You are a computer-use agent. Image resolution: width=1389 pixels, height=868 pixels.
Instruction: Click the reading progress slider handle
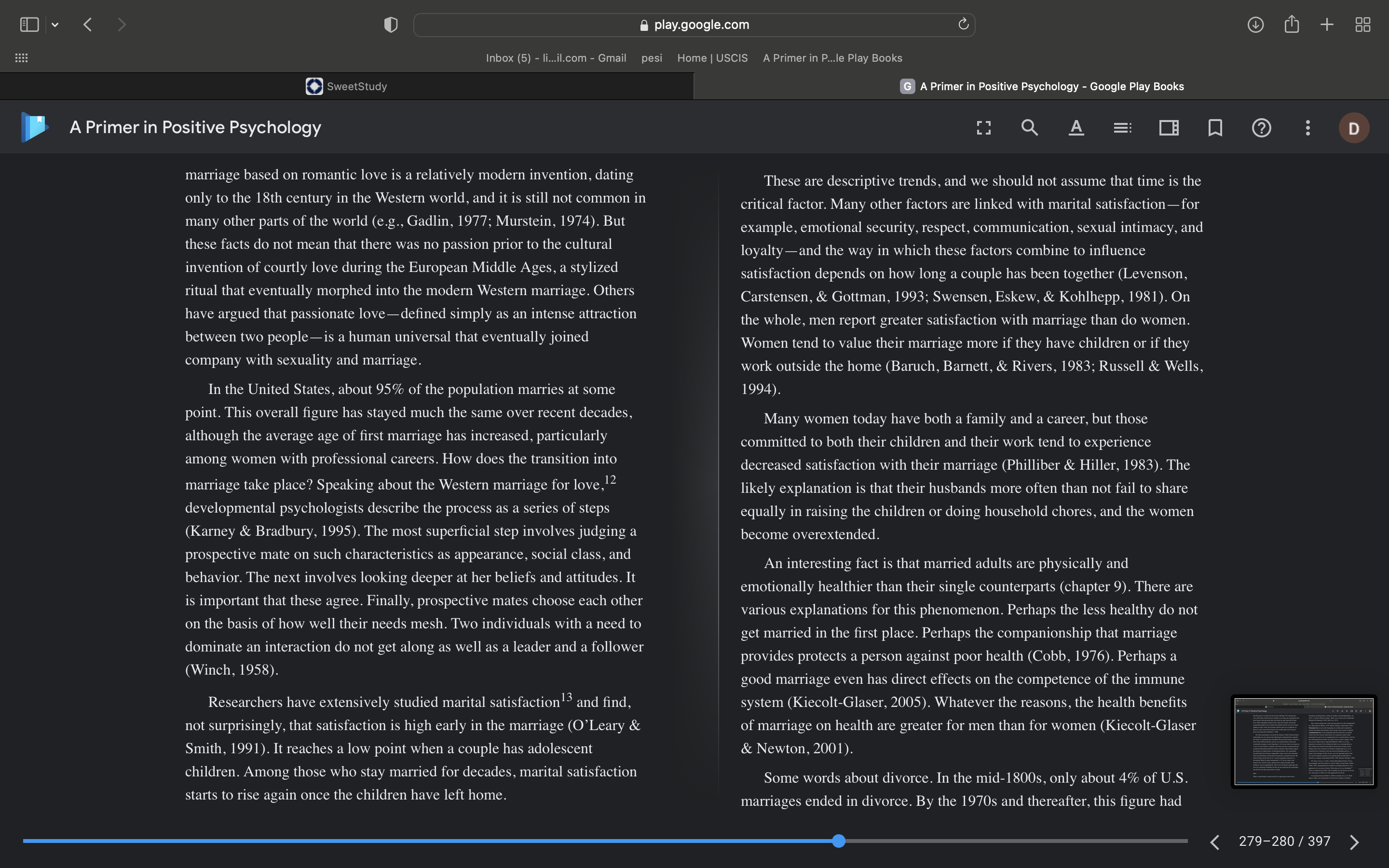pos(839,841)
